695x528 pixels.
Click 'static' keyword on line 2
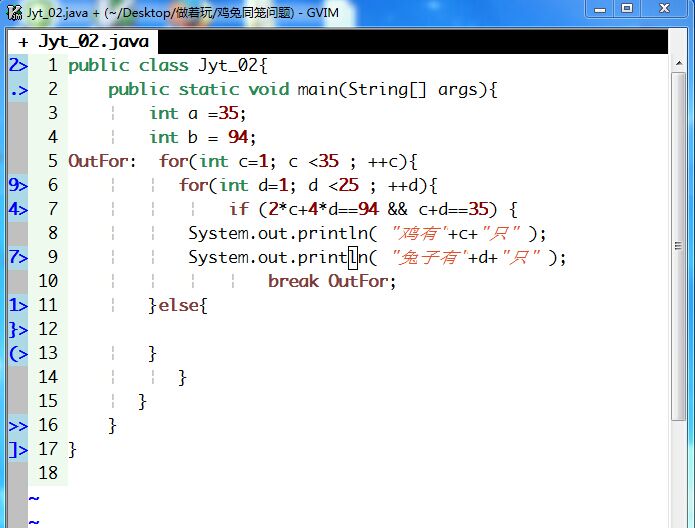pos(209,90)
